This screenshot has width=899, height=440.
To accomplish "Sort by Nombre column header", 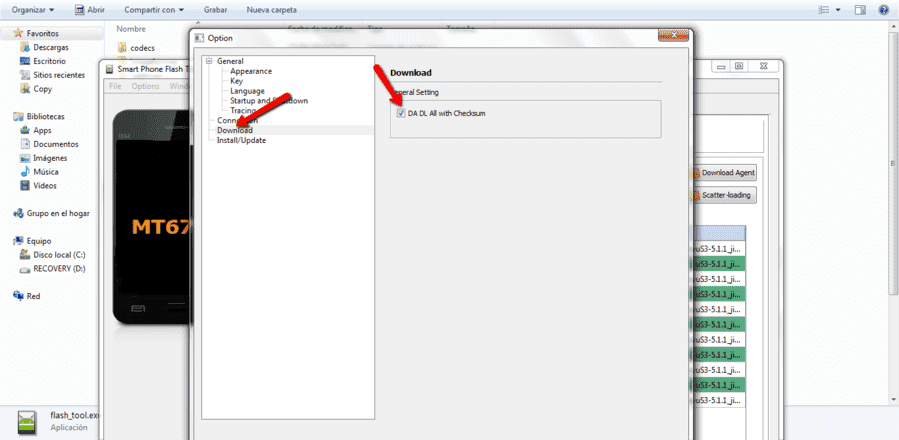I will 131,28.
